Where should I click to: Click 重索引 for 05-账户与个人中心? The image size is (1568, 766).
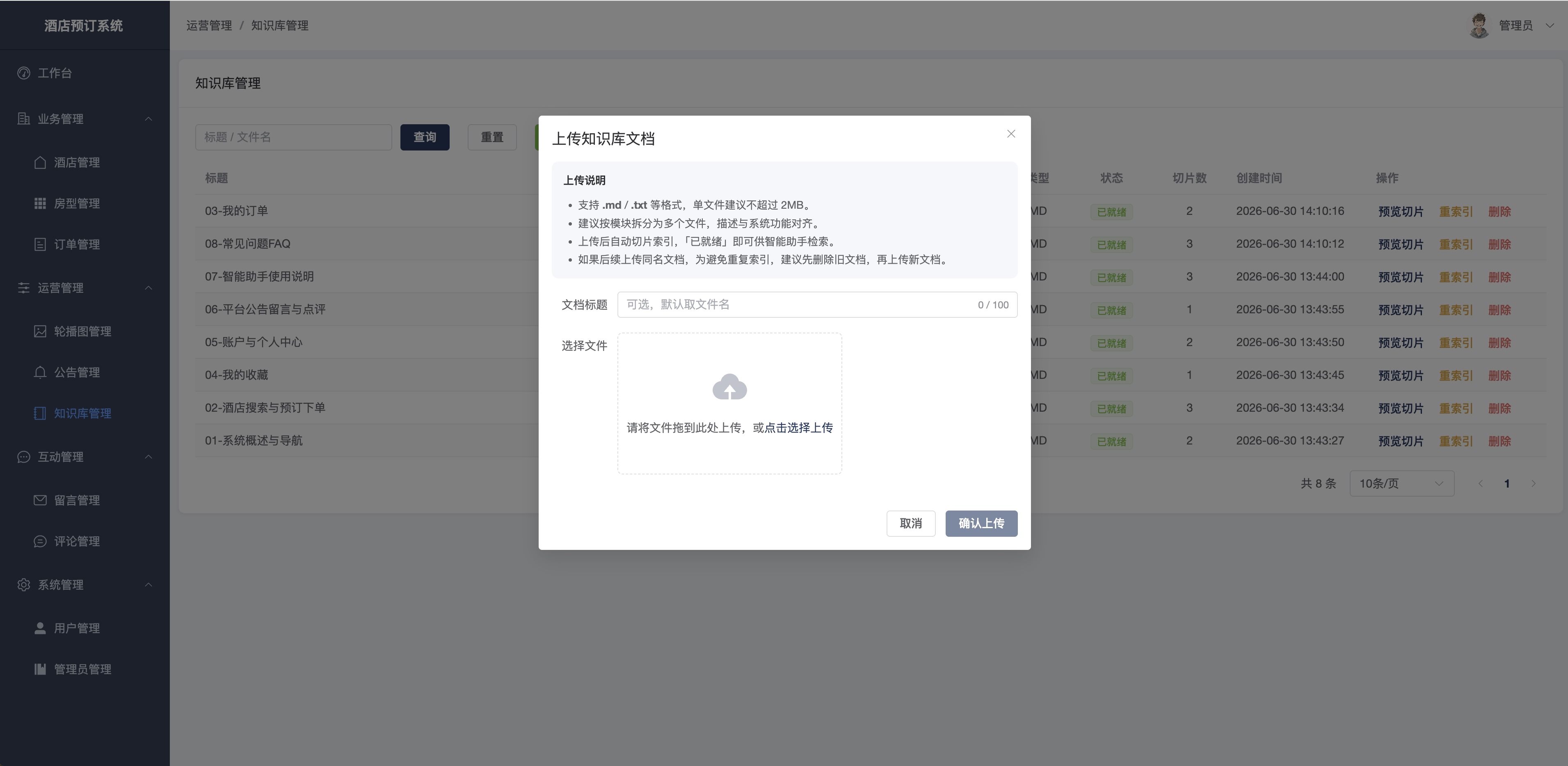coord(1456,342)
